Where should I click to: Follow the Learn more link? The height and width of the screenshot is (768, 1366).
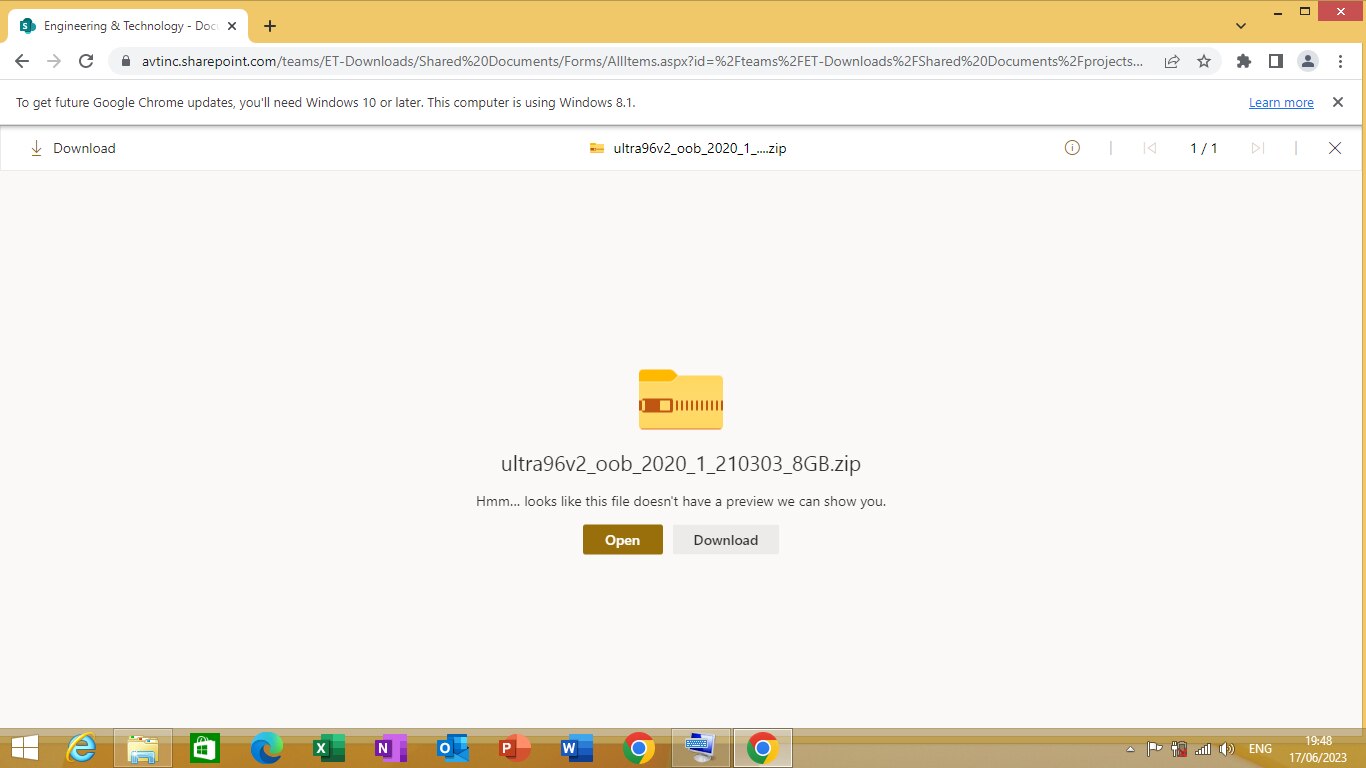pos(1281,103)
